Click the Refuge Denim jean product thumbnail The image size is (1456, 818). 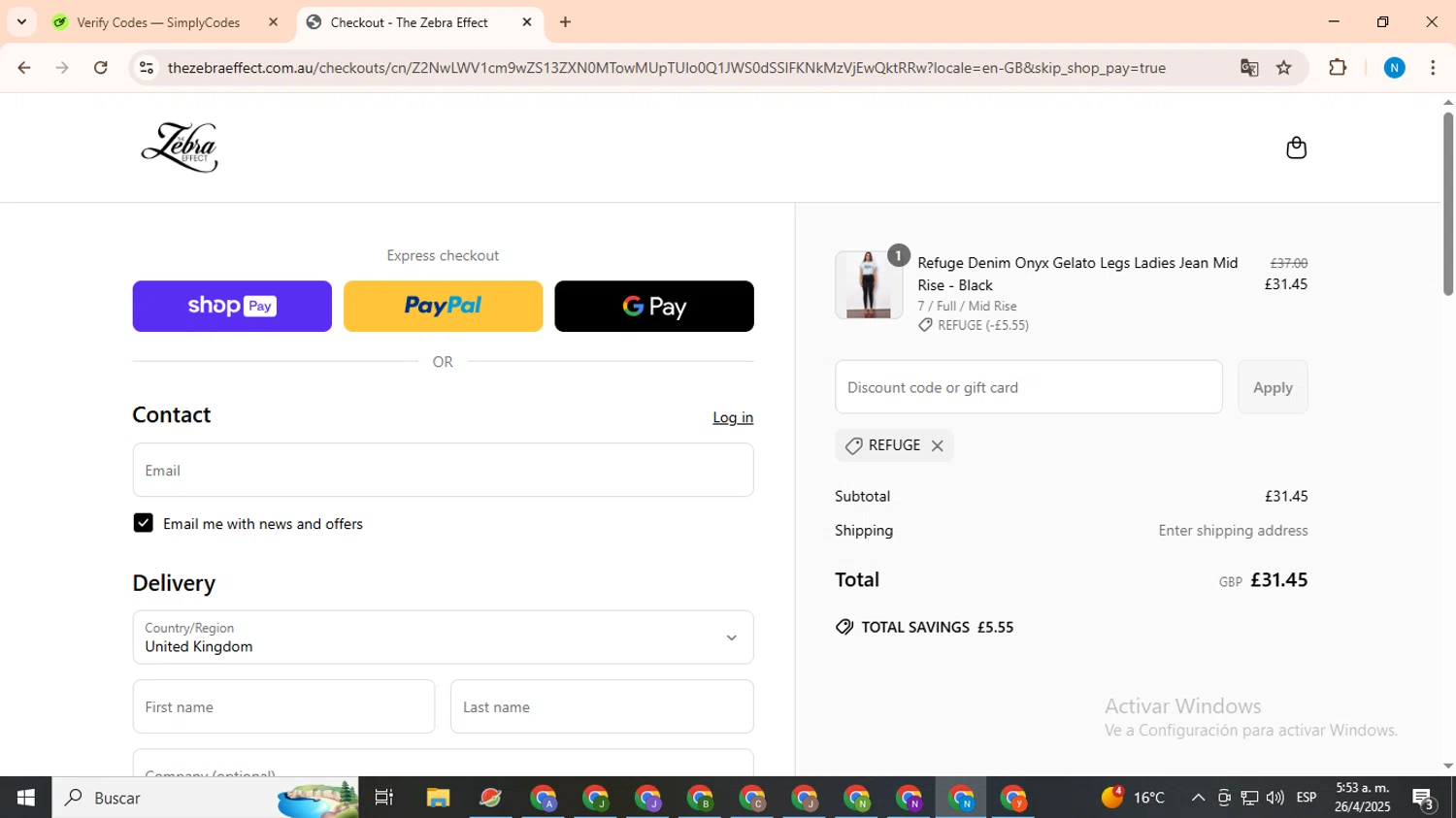[x=868, y=284]
